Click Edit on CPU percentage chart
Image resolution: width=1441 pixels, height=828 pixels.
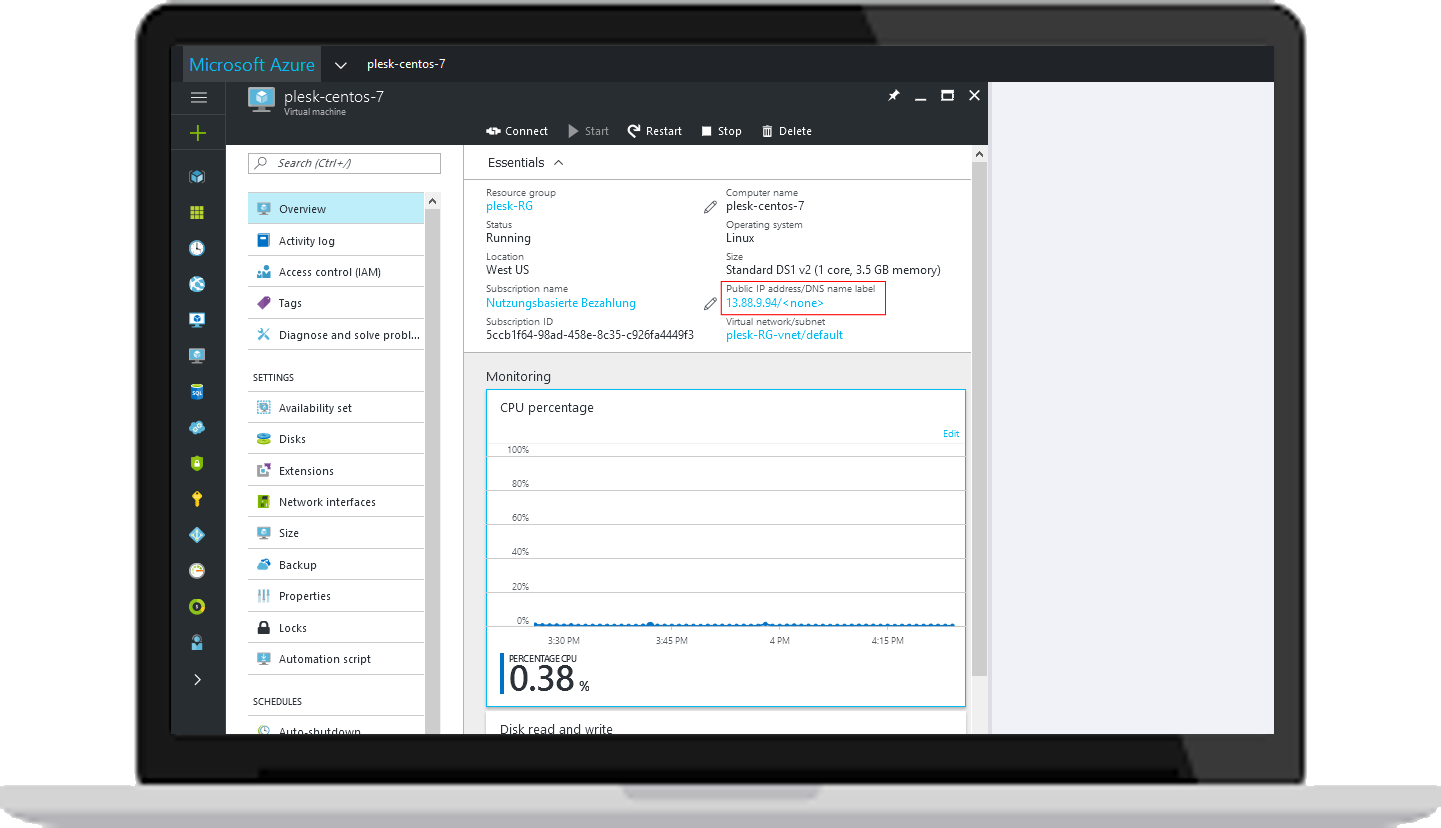click(x=951, y=434)
